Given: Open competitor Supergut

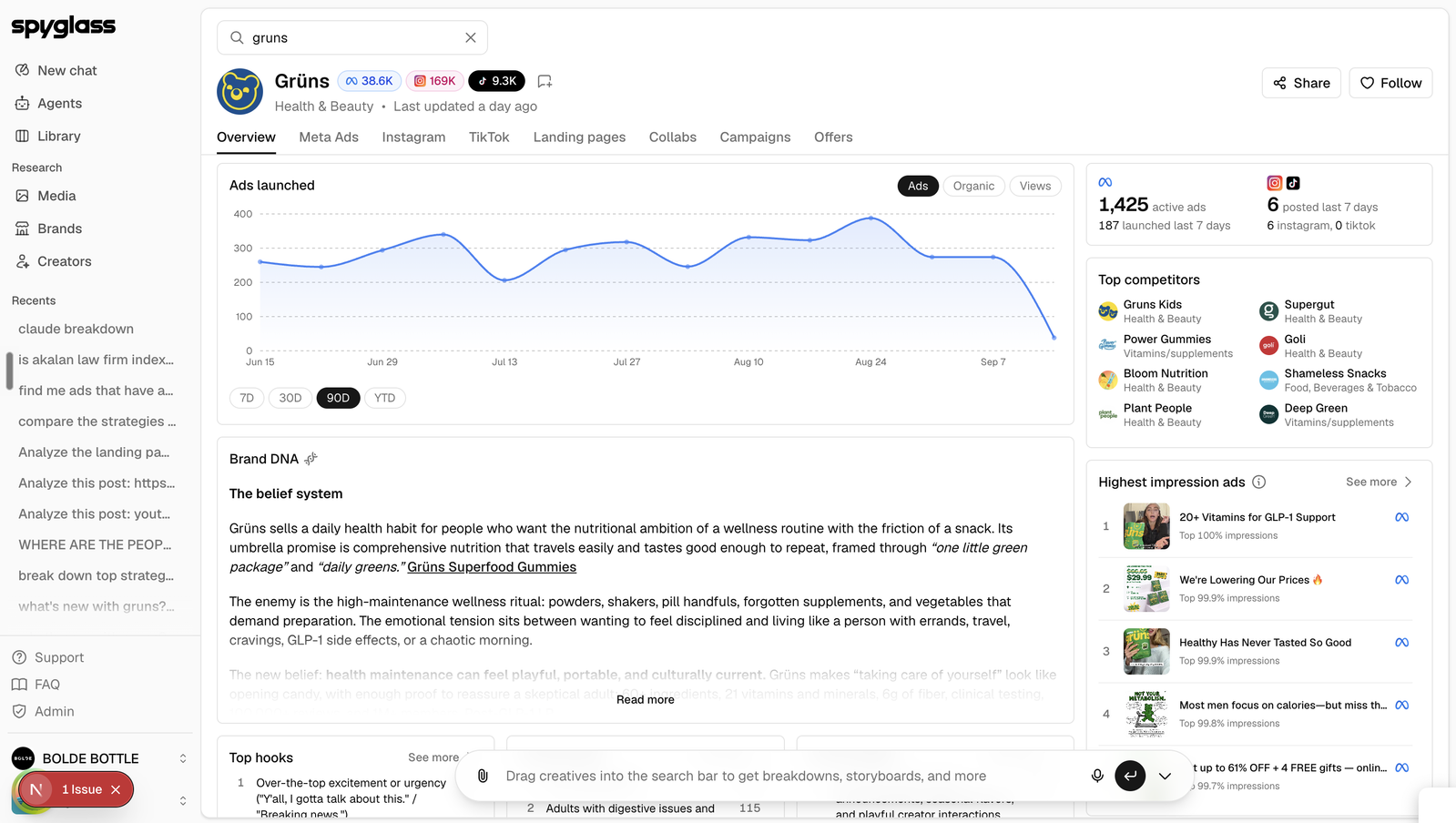Looking at the screenshot, I should pyautogui.click(x=1311, y=311).
